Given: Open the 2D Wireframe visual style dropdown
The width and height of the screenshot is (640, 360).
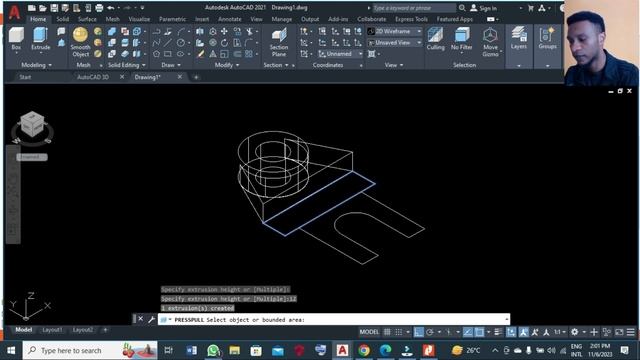Looking at the screenshot, I should click(x=395, y=31).
